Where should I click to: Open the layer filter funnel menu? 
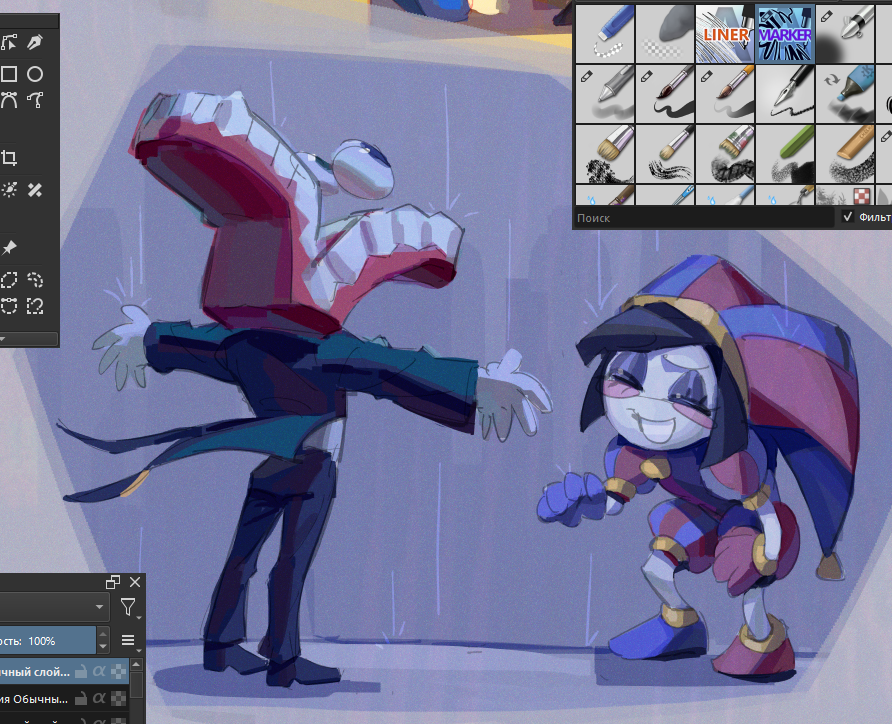(x=129, y=607)
